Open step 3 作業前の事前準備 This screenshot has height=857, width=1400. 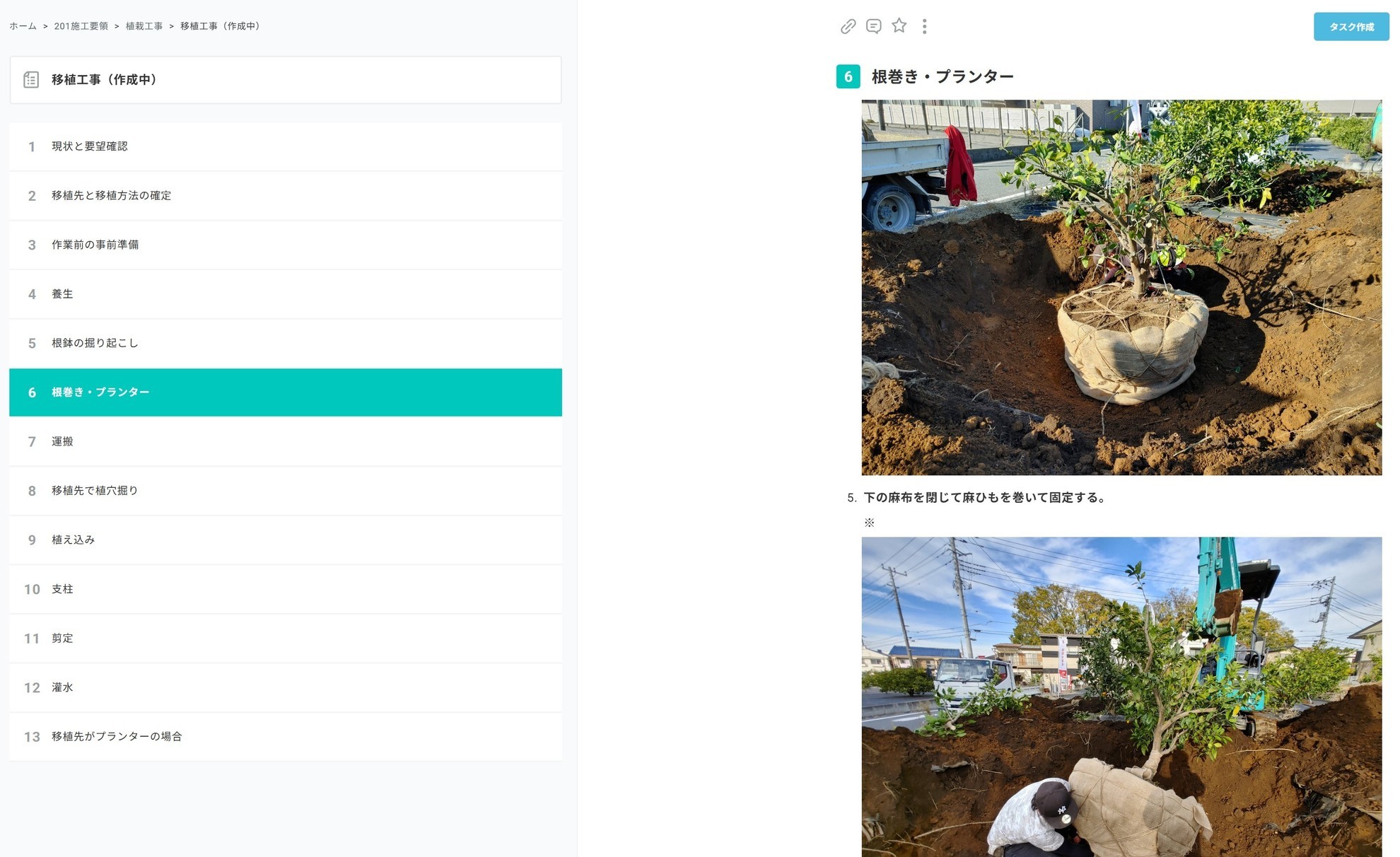coord(286,245)
